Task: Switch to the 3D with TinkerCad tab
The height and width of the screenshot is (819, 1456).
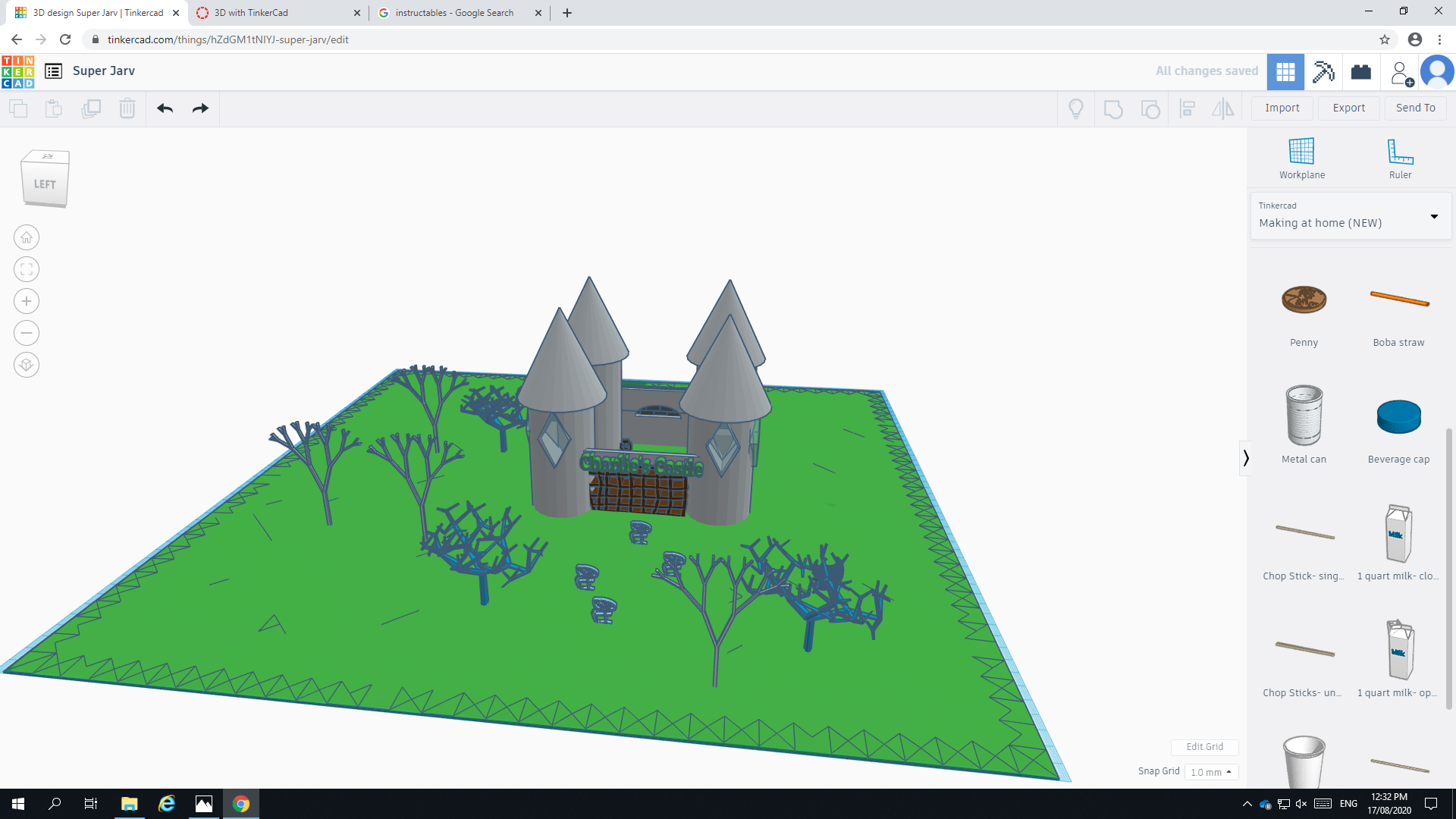Action: [277, 13]
